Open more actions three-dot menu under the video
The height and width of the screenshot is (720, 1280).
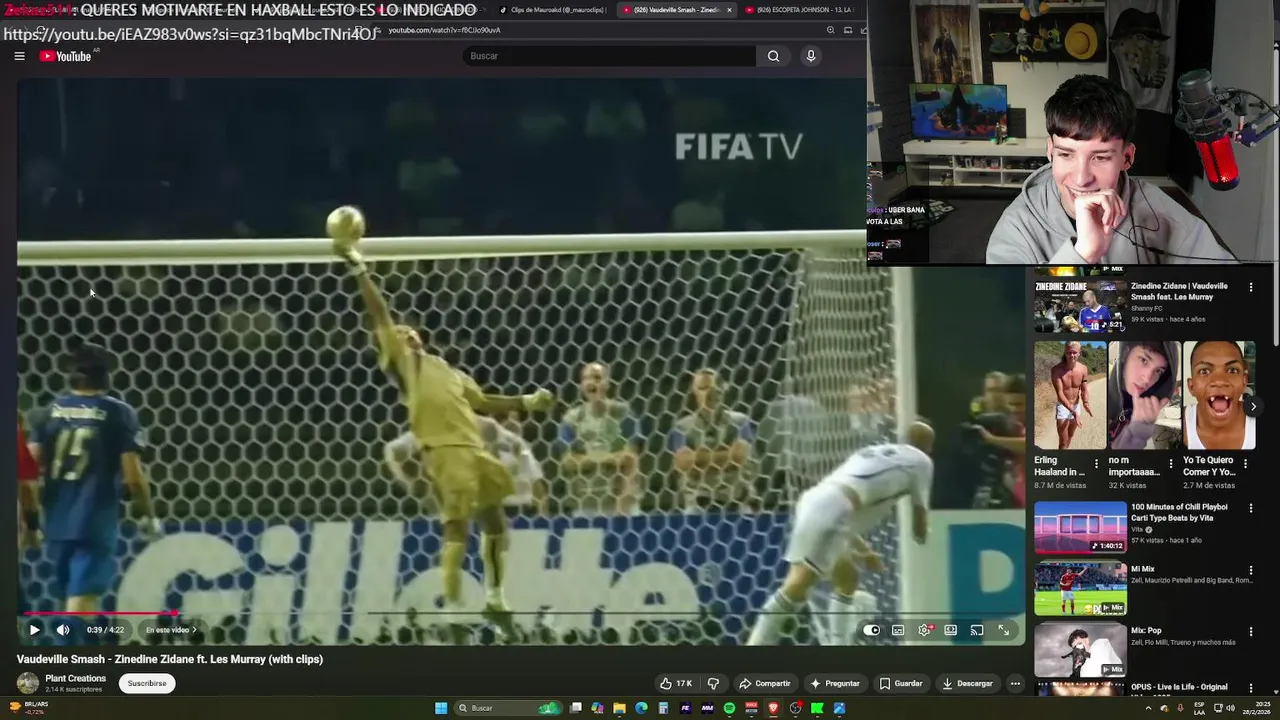pyautogui.click(x=1015, y=684)
